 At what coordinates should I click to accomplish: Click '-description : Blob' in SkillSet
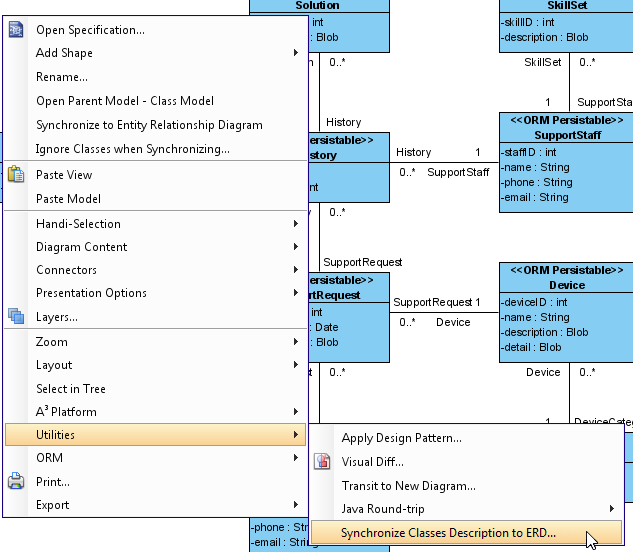tap(544, 37)
